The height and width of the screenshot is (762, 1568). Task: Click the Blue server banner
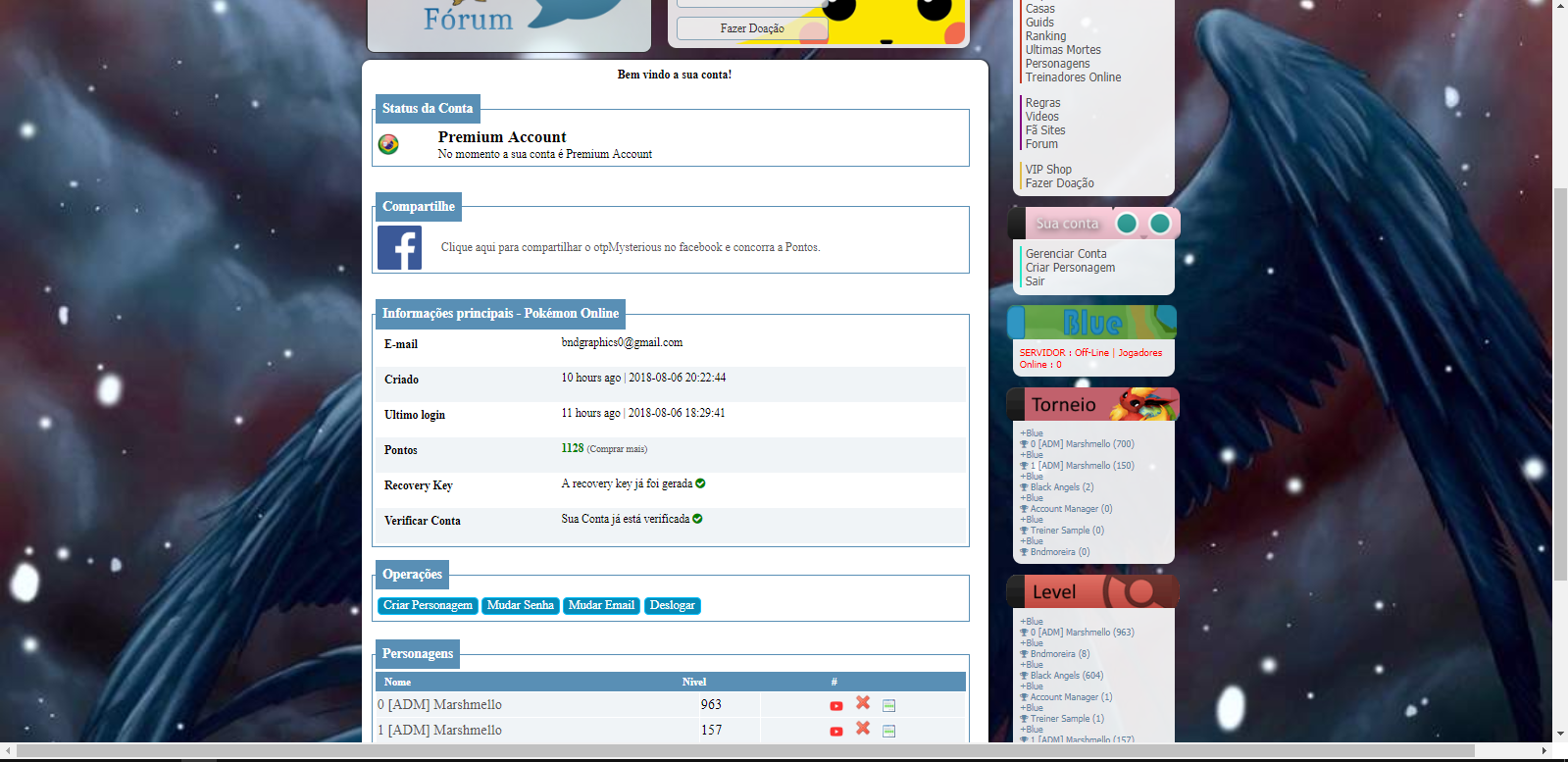1092,322
